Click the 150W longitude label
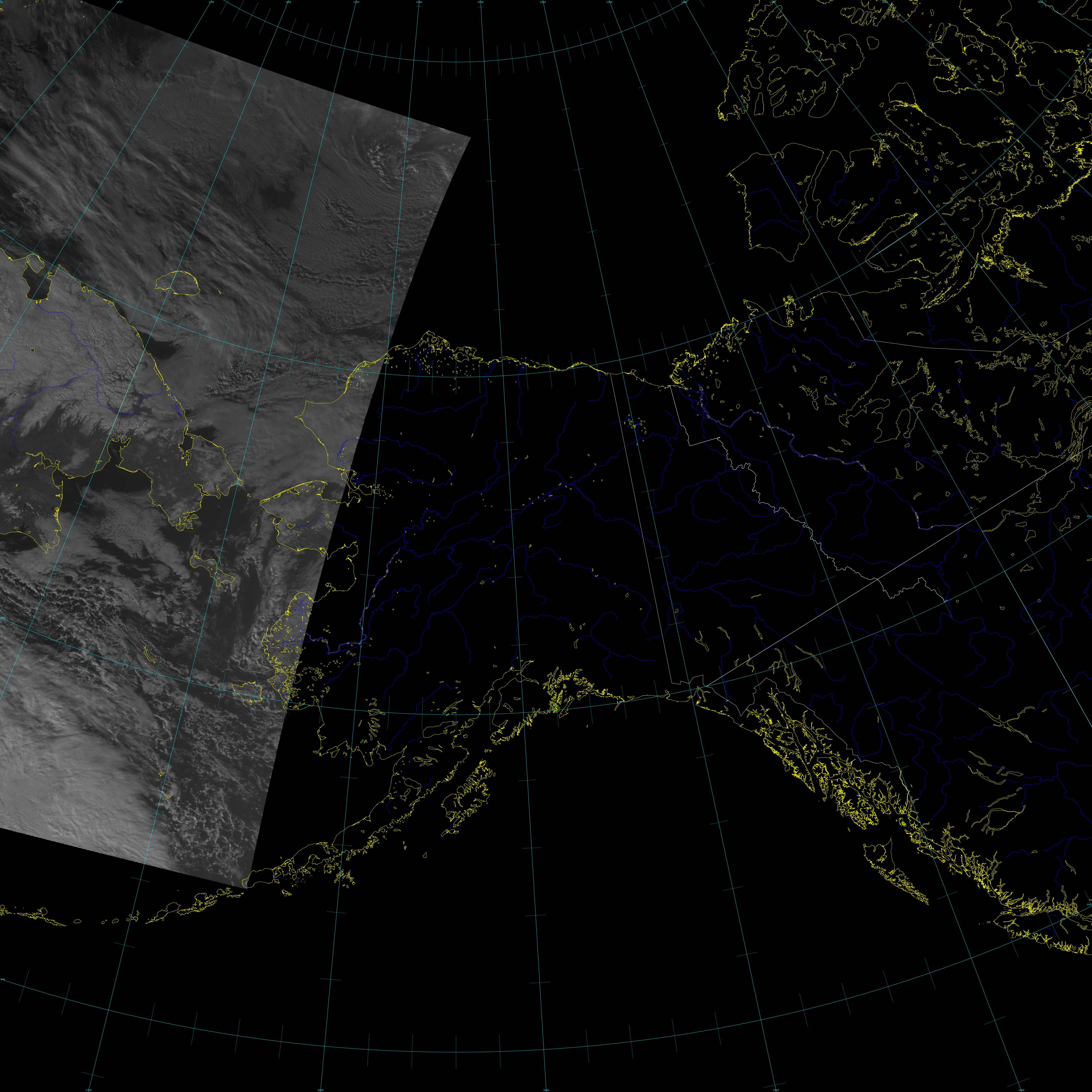Image resolution: width=1092 pixels, height=1092 pixels. [480, 2]
